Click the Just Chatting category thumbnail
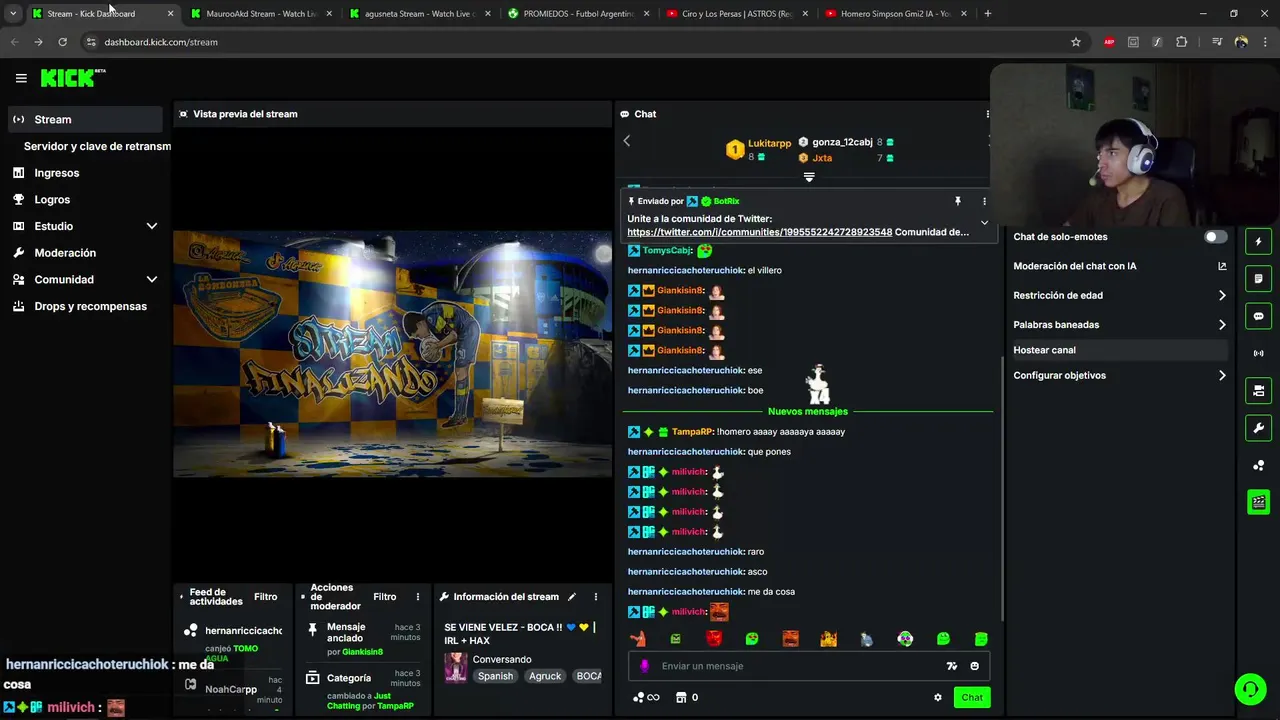 [x=456, y=667]
